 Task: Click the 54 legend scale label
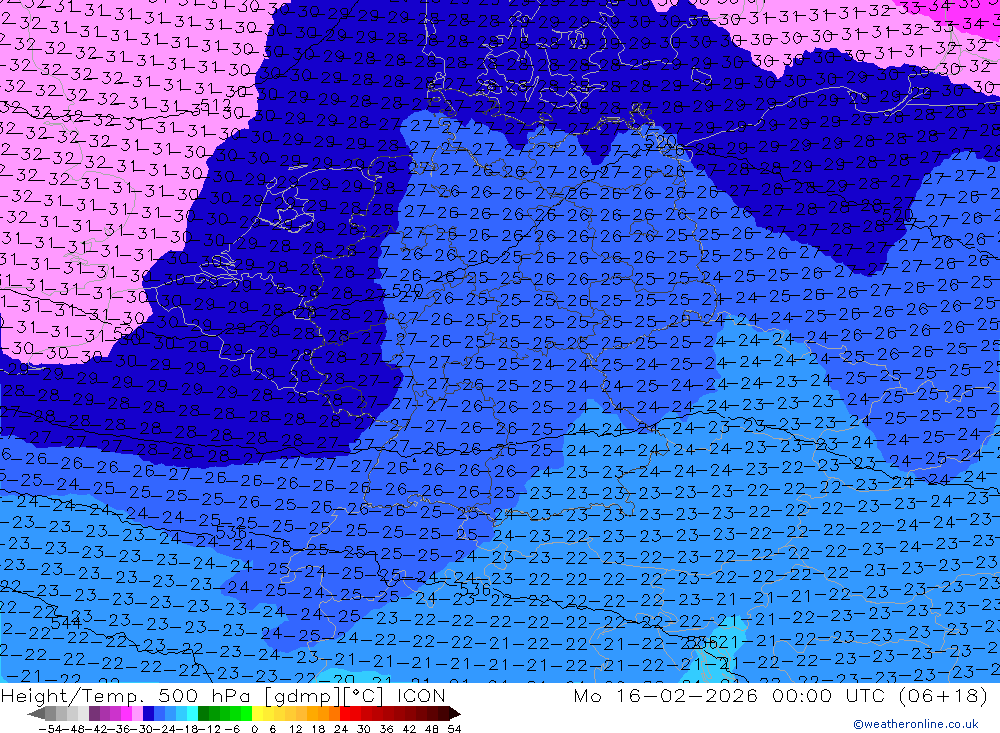[454, 729]
